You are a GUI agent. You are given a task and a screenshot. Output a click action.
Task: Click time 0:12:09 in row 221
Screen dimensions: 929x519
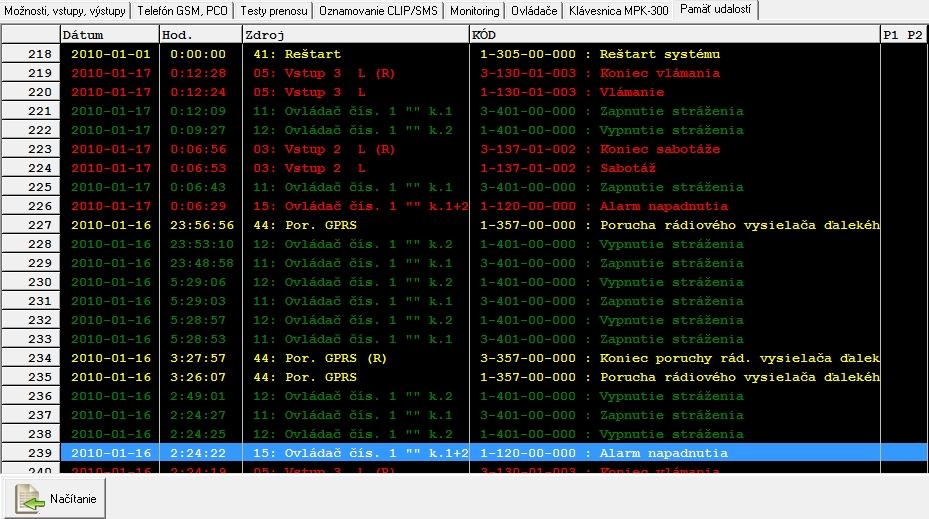click(198, 111)
